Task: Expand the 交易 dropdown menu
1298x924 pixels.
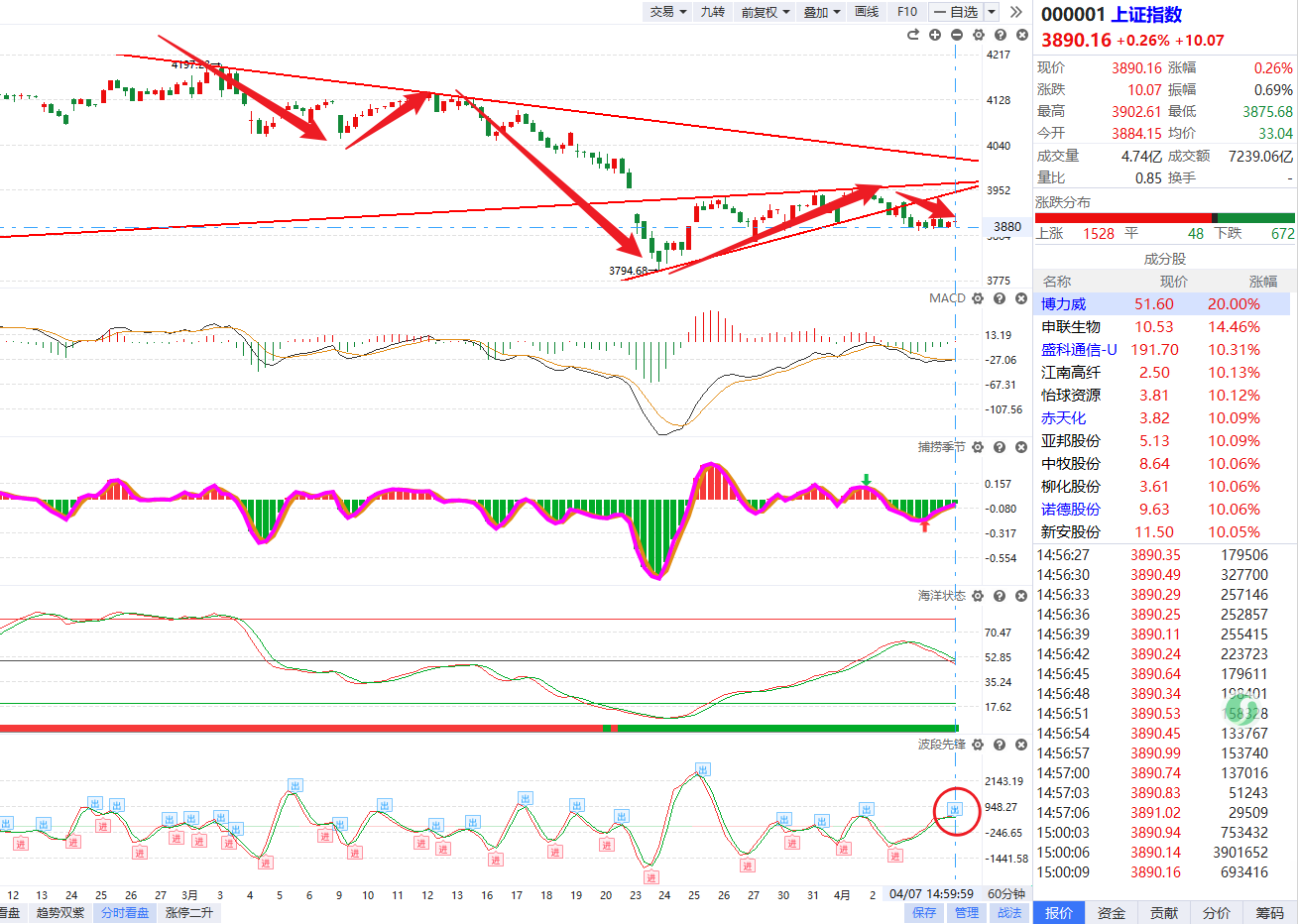Action: [667, 12]
